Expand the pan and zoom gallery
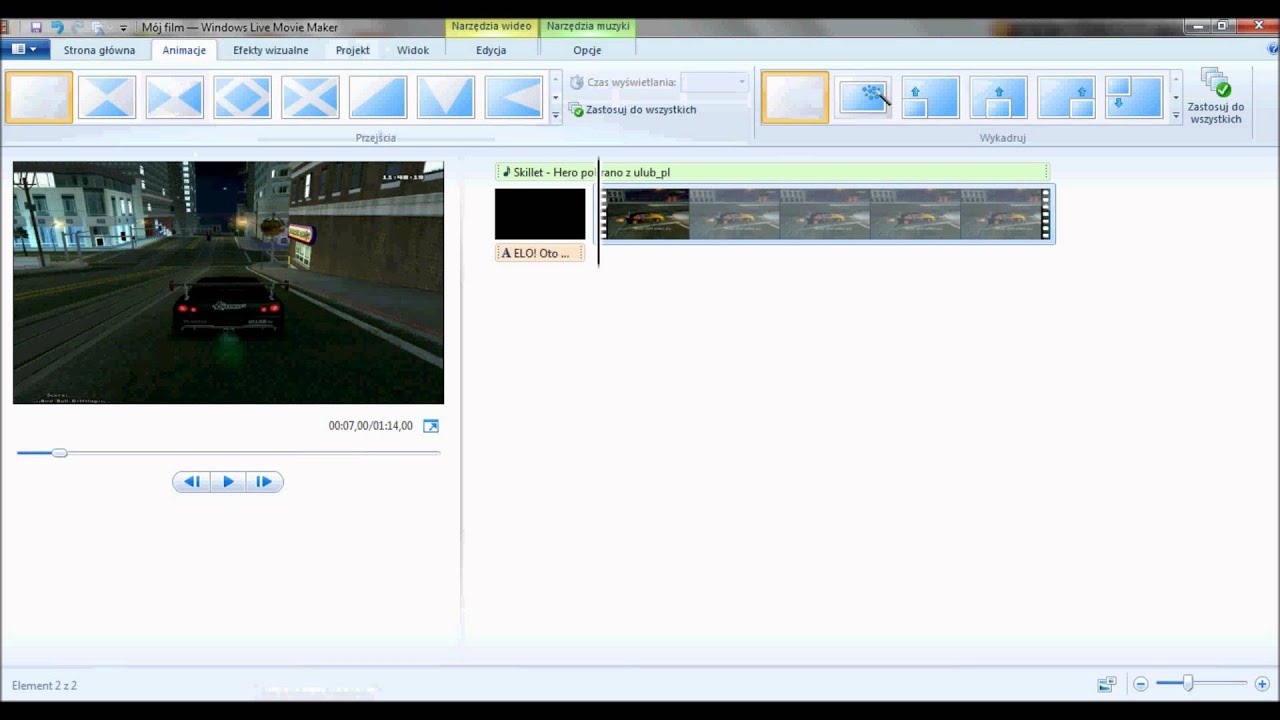This screenshot has width=1280, height=720. coord(1176,116)
